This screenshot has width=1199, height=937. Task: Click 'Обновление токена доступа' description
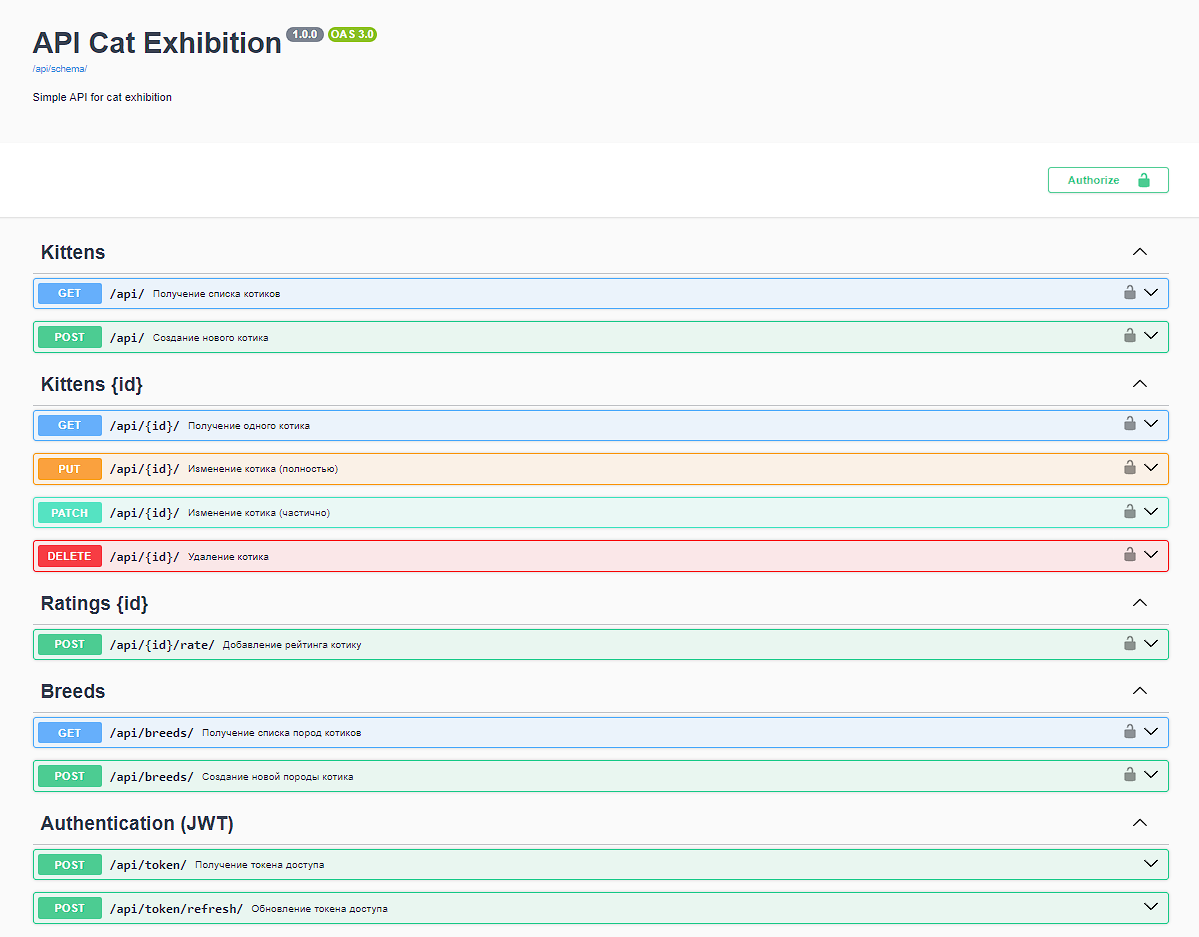tap(320, 909)
